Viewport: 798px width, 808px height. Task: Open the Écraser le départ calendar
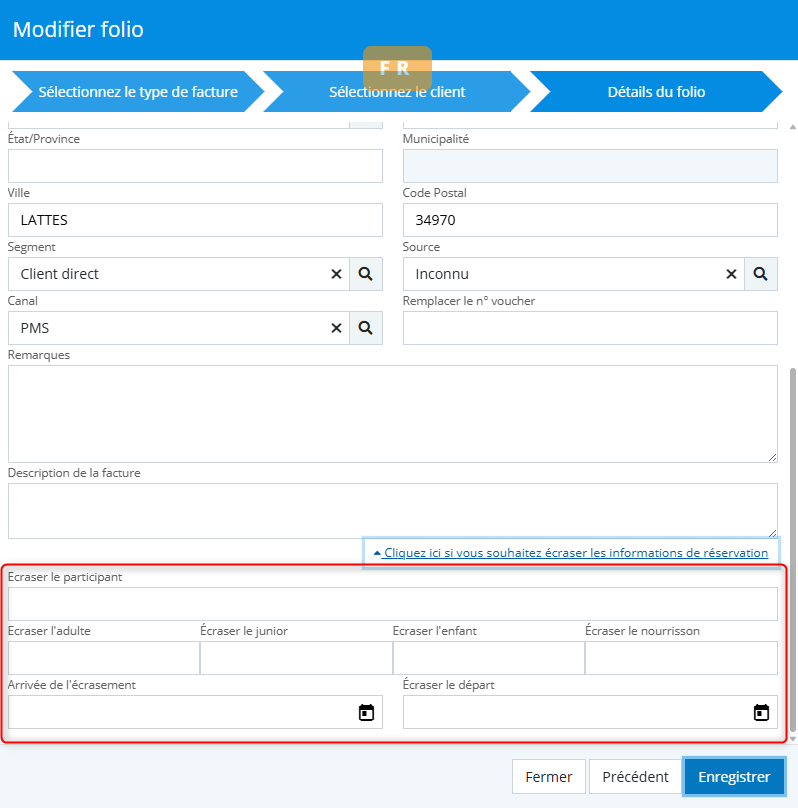[x=761, y=713]
